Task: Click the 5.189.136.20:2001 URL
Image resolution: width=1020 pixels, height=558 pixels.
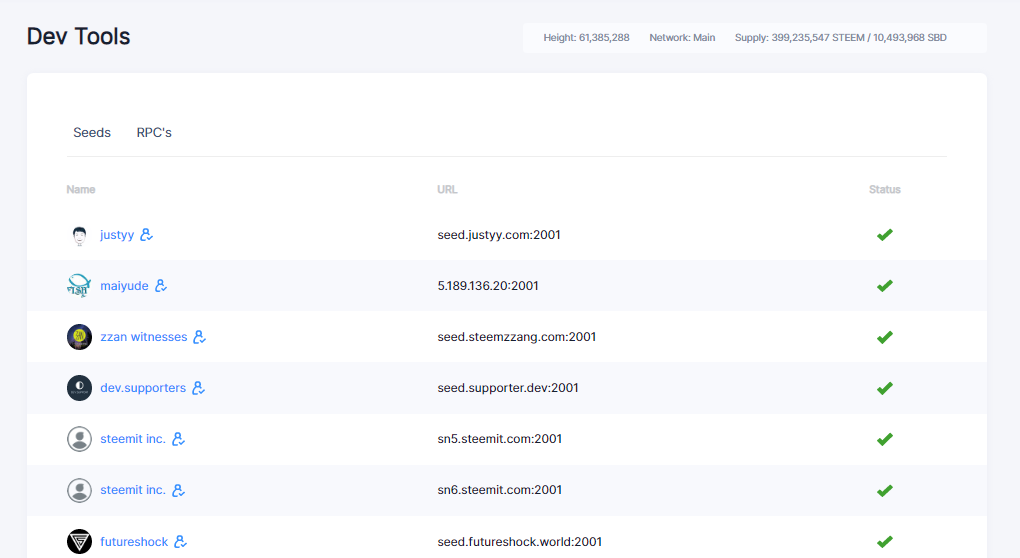Action: coord(488,286)
